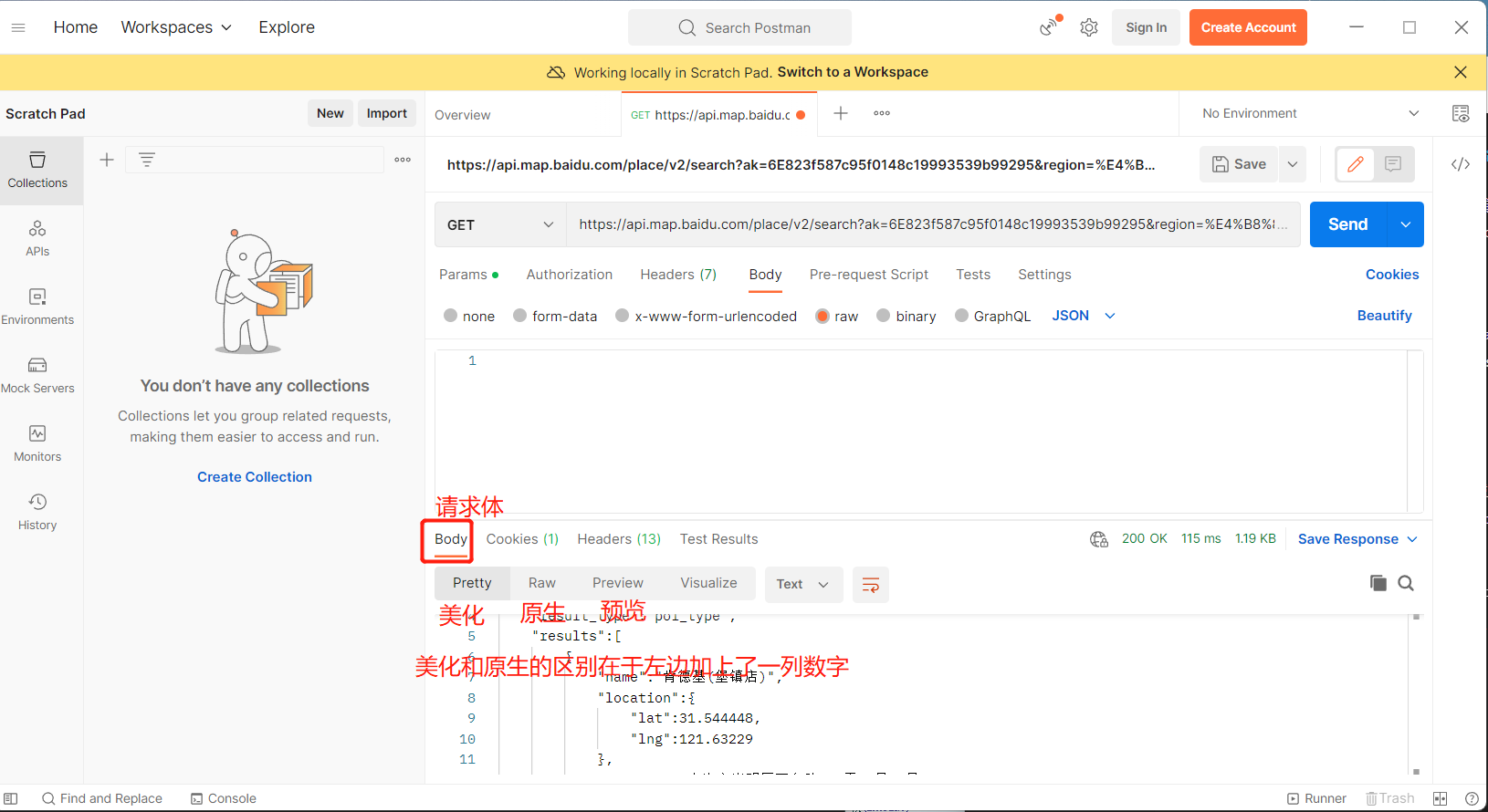Expand the Save Response menu
This screenshot has height=812, width=1488.
(x=1357, y=539)
